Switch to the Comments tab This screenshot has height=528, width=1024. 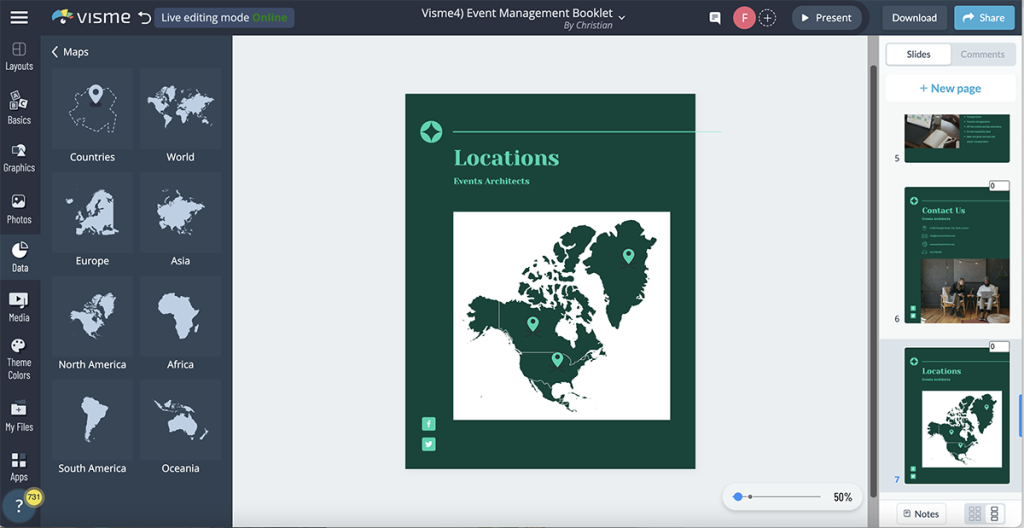982,54
